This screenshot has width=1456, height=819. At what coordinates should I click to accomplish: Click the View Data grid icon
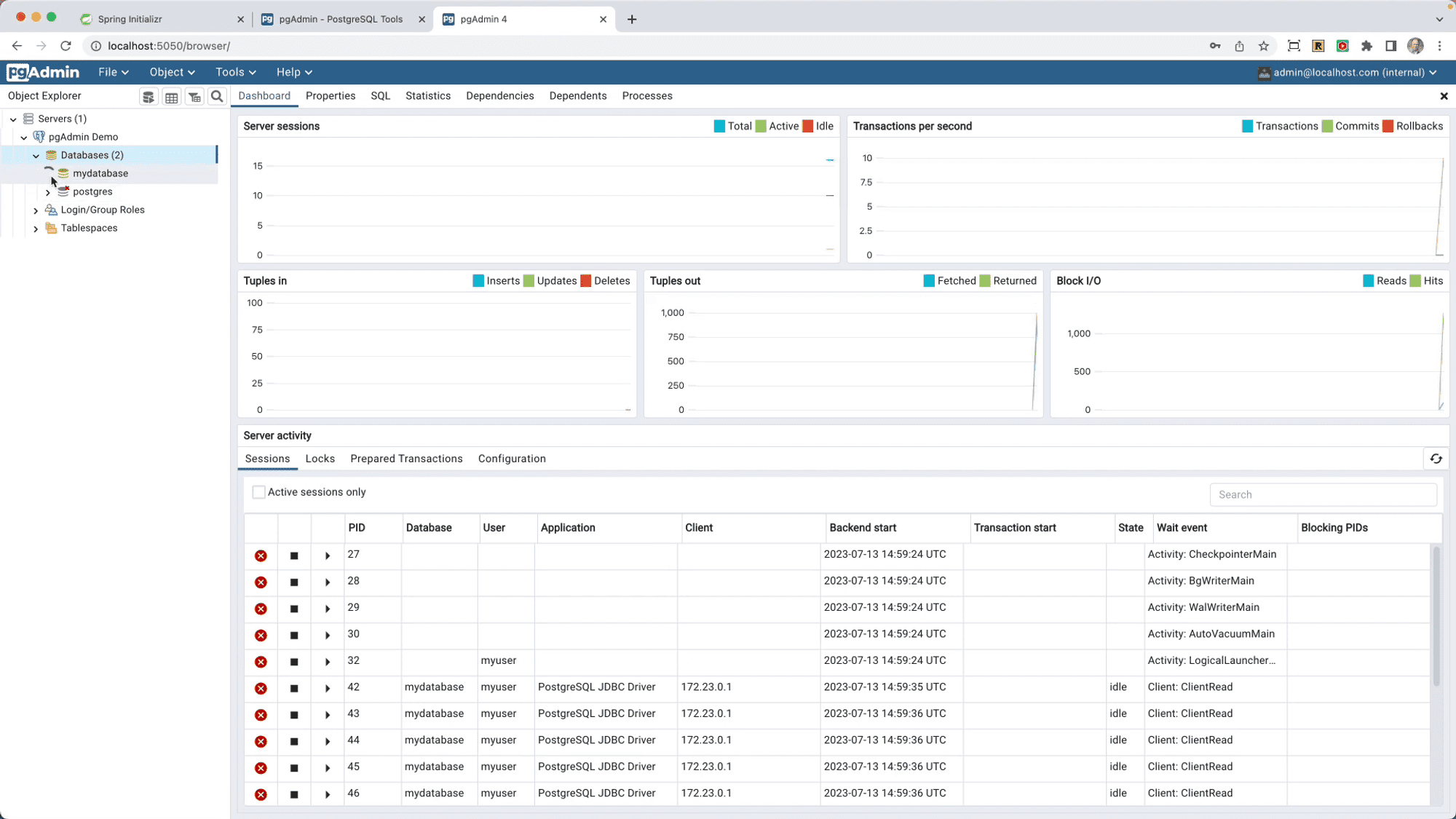pyautogui.click(x=172, y=97)
